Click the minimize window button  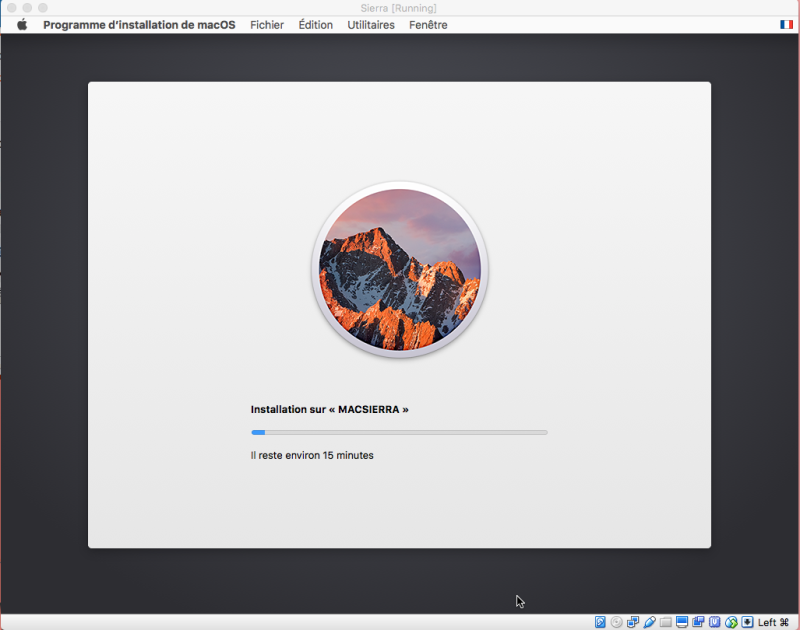[27, 8]
